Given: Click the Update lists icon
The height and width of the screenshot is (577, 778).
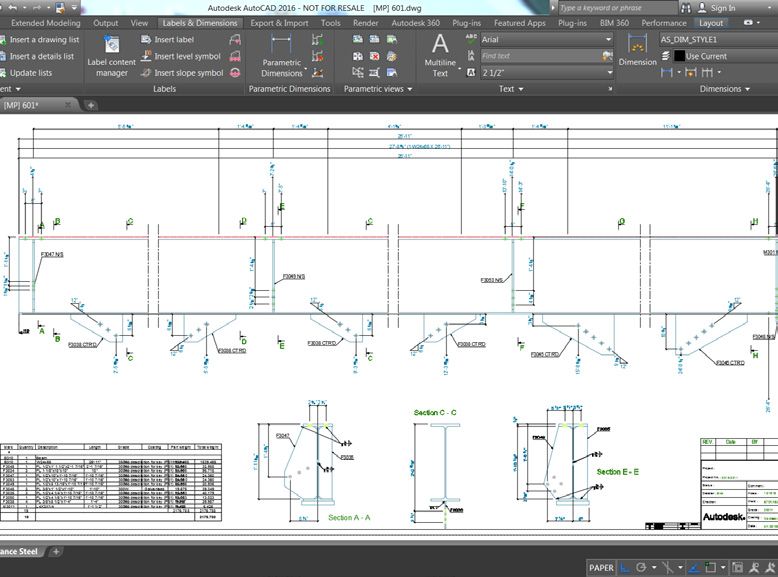Looking at the screenshot, I should point(4,73).
